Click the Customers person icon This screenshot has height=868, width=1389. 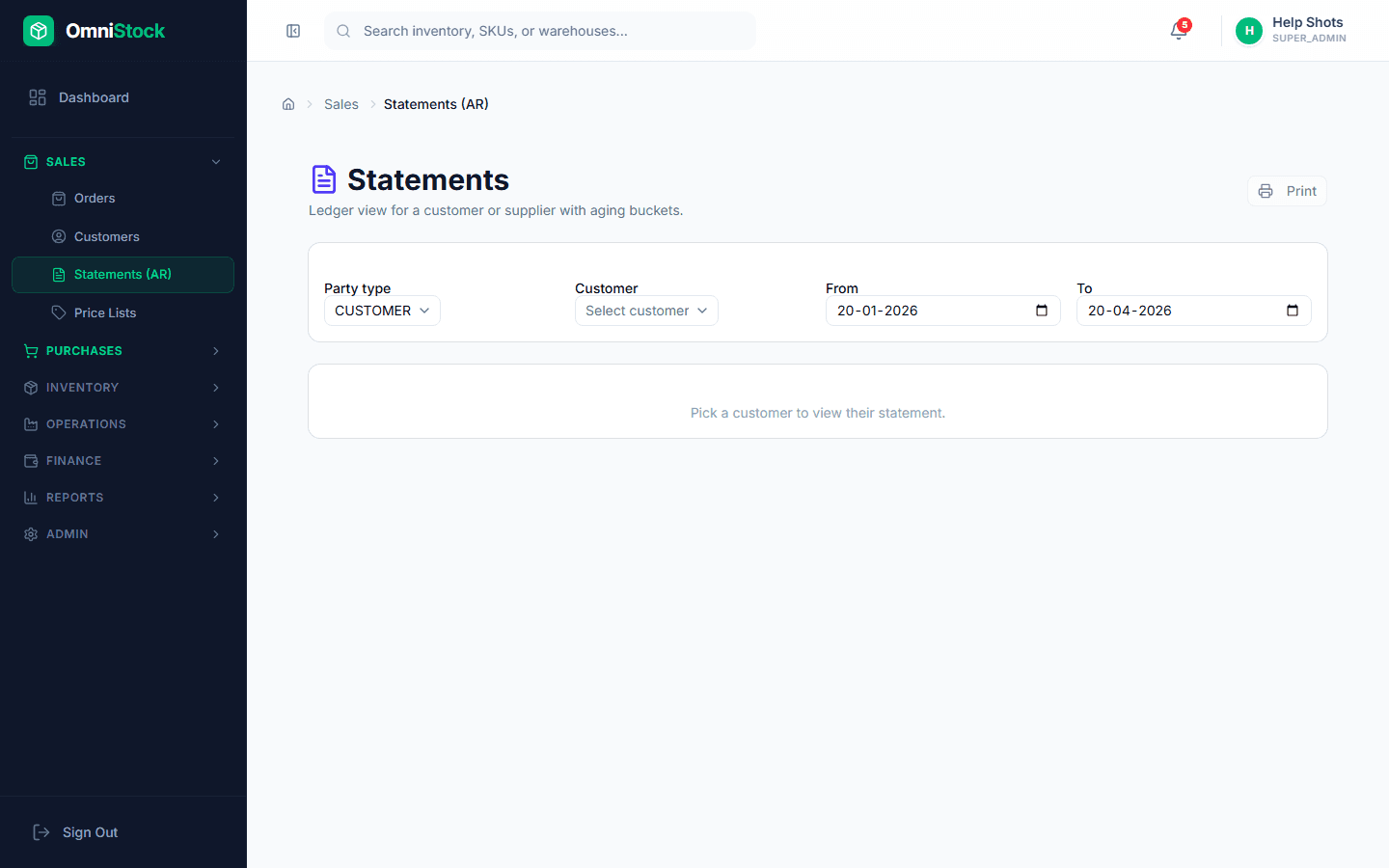[59, 236]
